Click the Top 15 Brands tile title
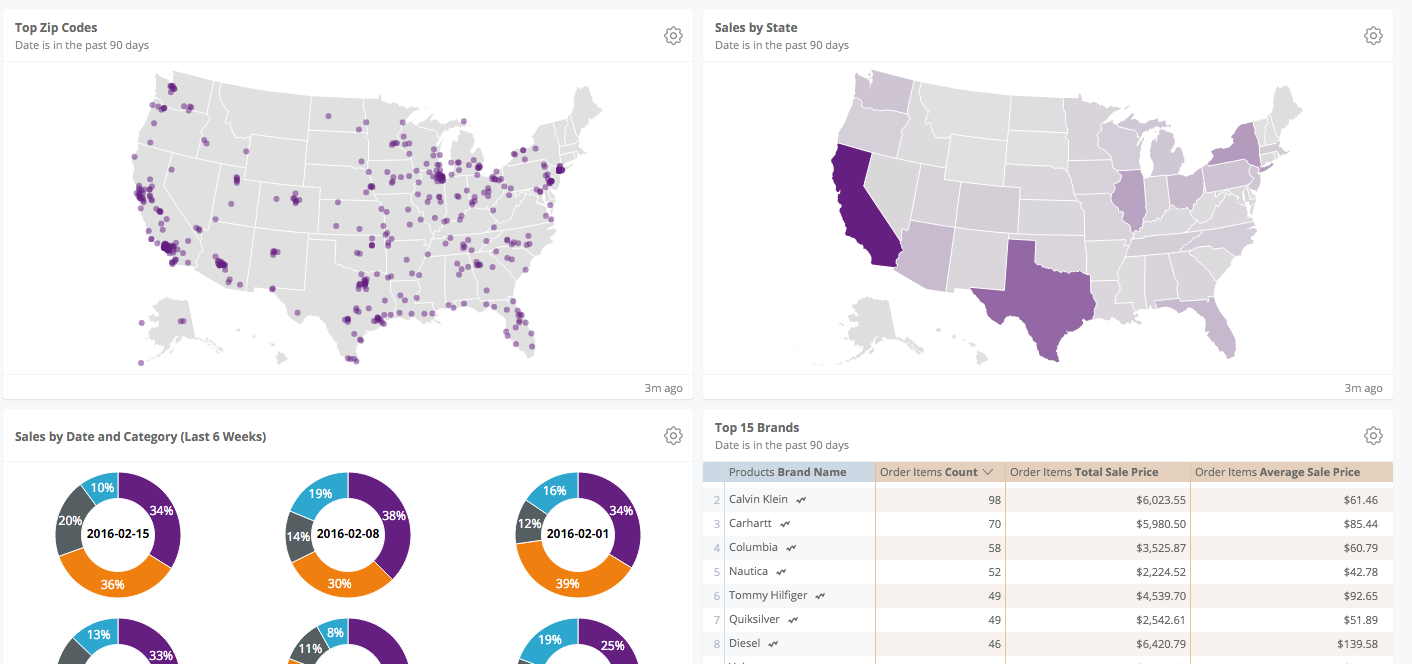1412x664 pixels. pyautogui.click(x=757, y=428)
